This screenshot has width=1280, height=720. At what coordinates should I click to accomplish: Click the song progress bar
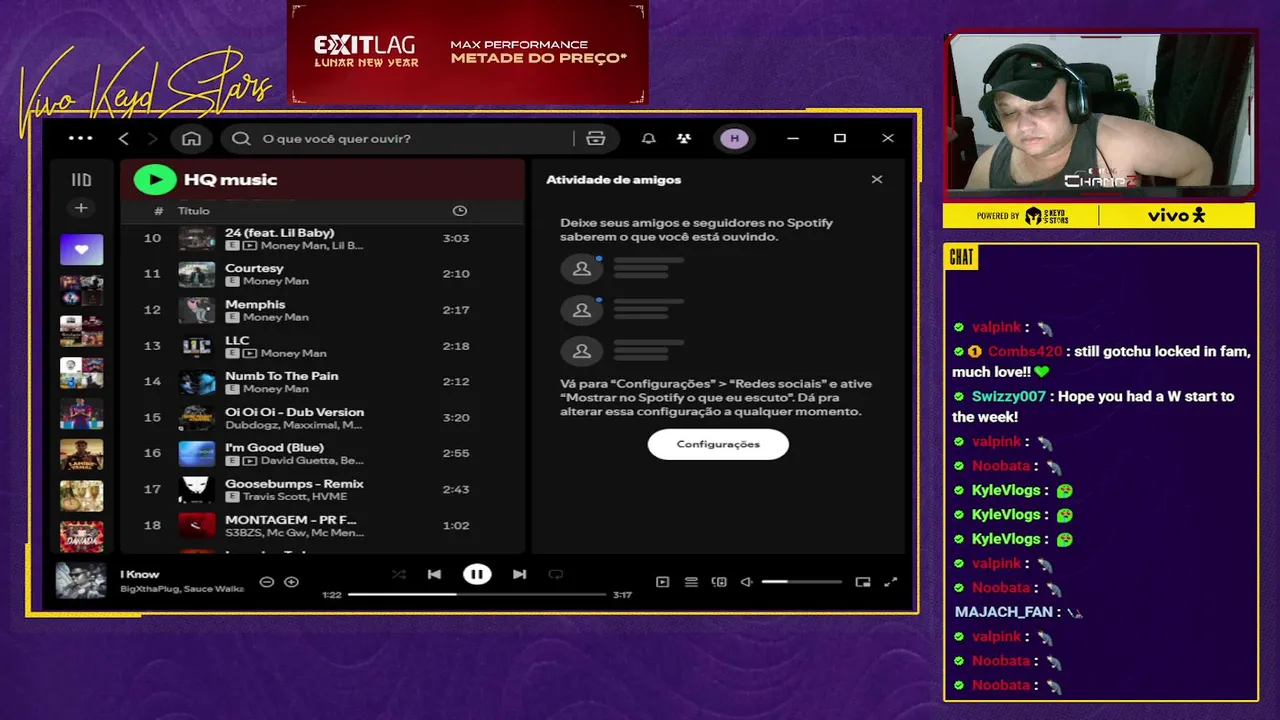pyautogui.click(x=477, y=594)
